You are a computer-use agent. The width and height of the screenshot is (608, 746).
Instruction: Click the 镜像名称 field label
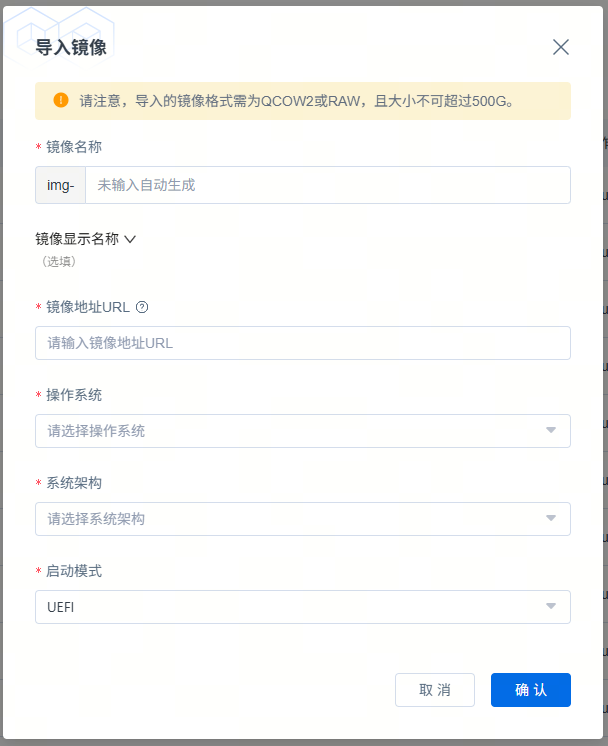(x=74, y=147)
